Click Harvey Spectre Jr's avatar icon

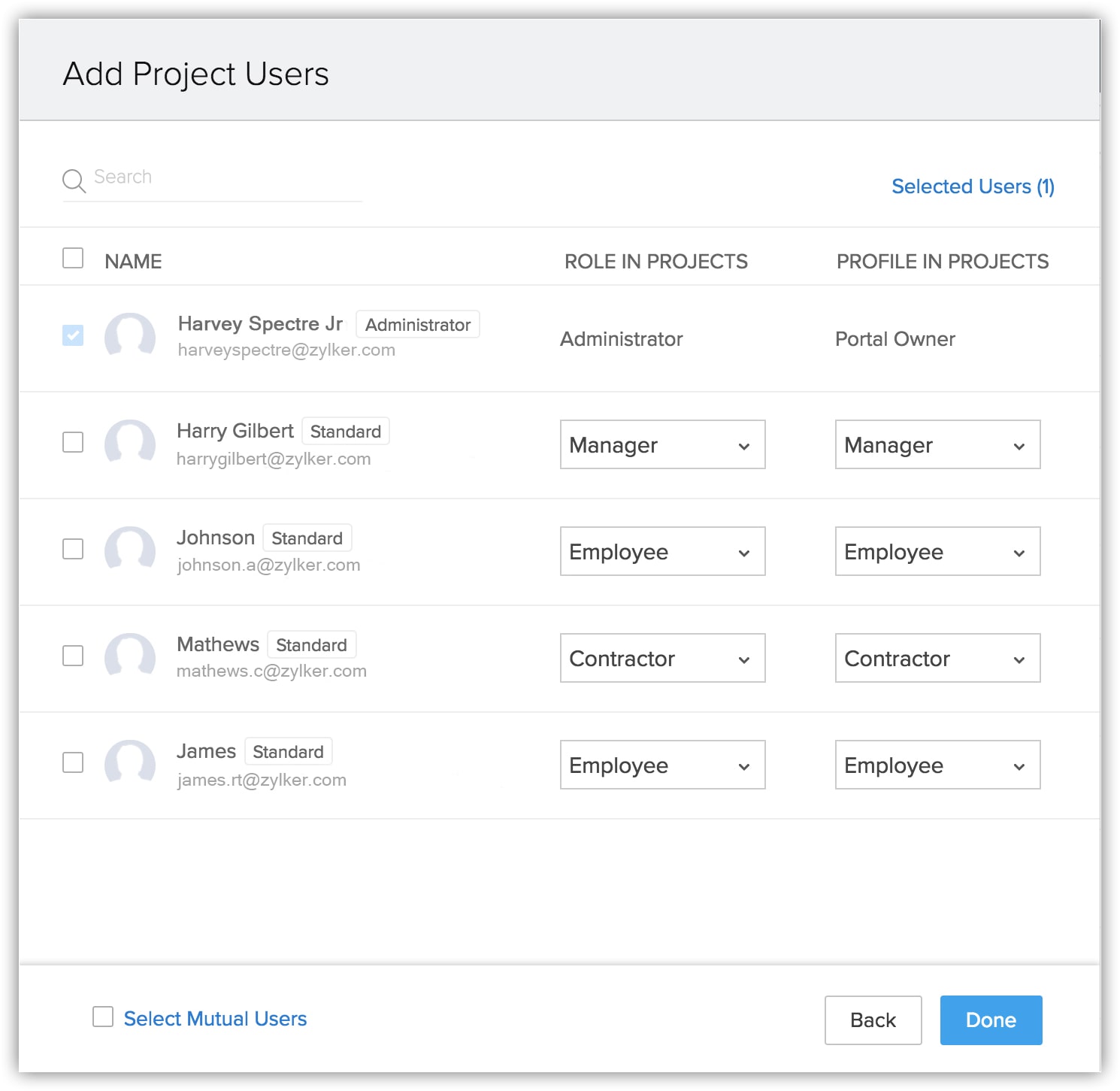coord(130,336)
